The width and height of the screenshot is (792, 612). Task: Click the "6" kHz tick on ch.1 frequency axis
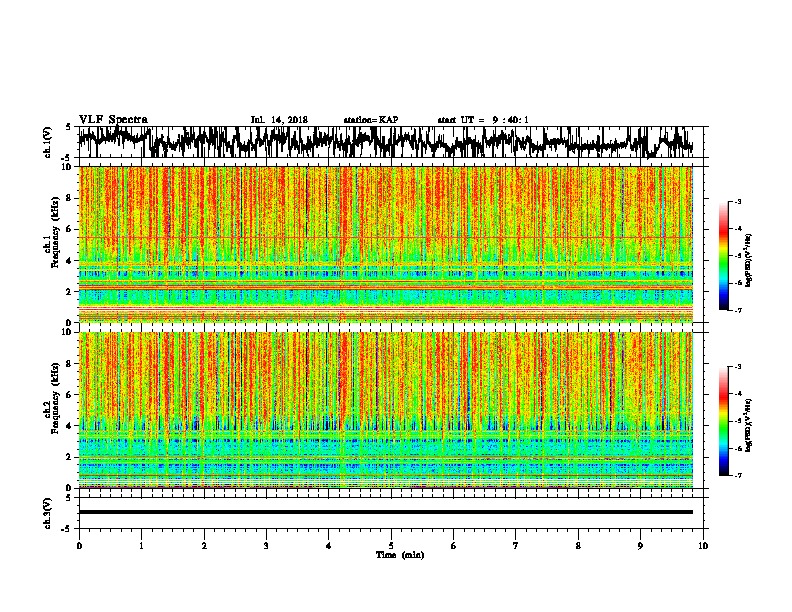coord(69,229)
